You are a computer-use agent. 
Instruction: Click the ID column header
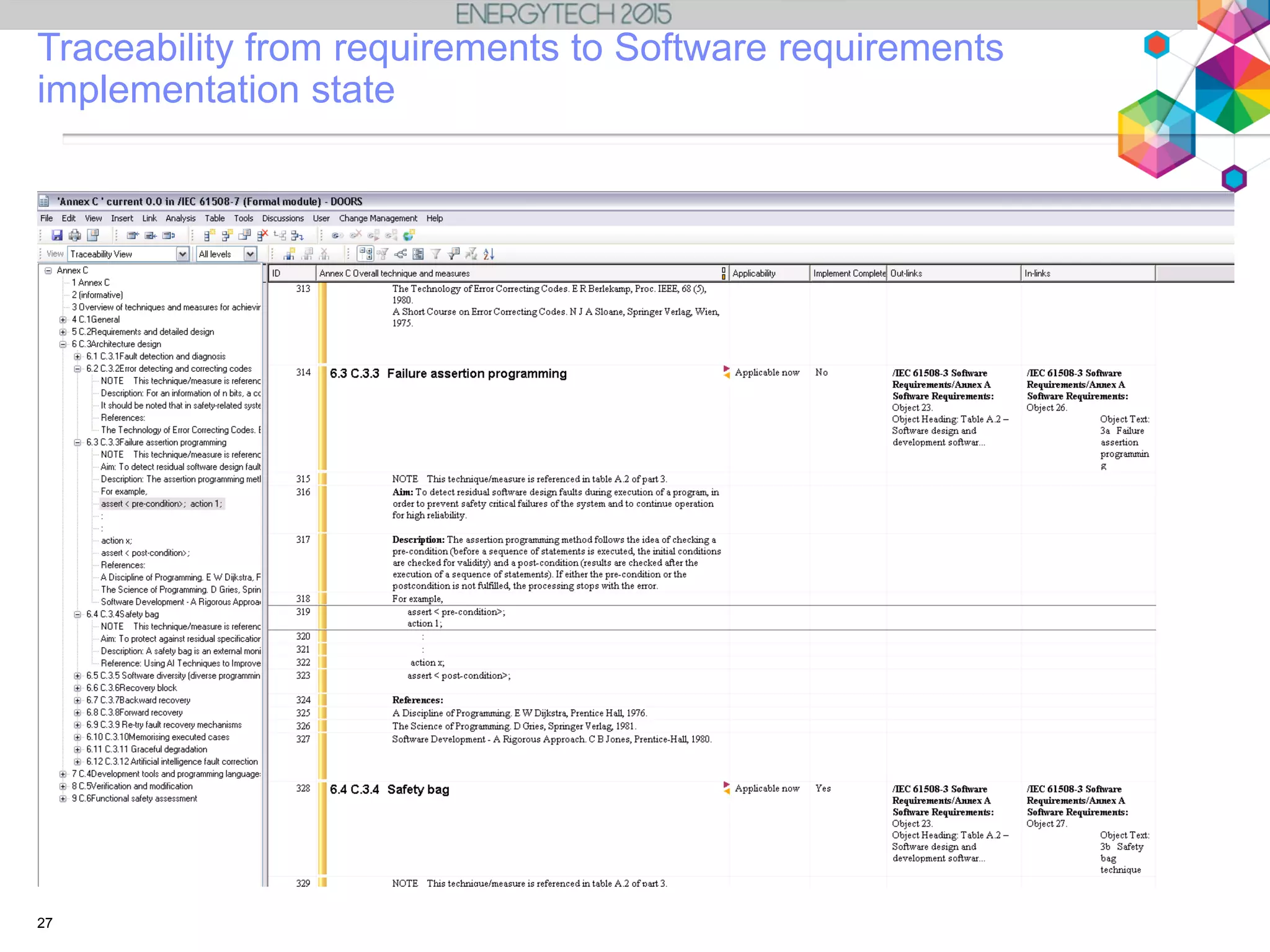(292, 273)
